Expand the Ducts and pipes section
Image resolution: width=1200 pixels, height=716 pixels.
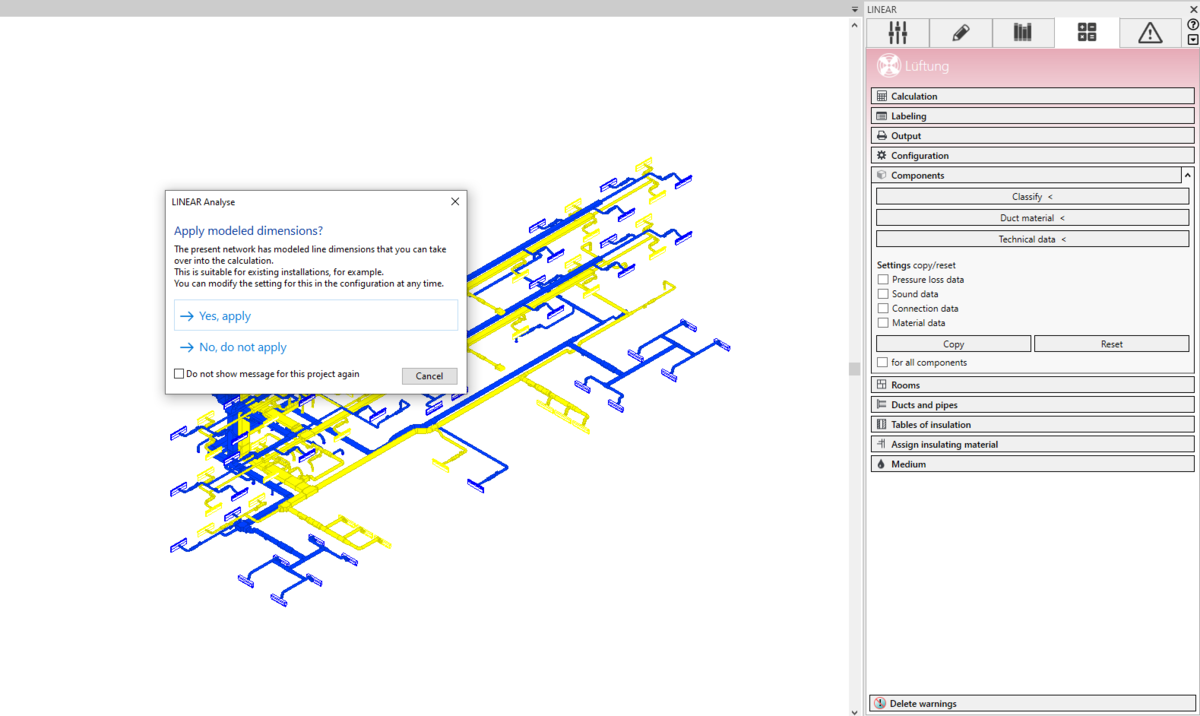(1032, 405)
